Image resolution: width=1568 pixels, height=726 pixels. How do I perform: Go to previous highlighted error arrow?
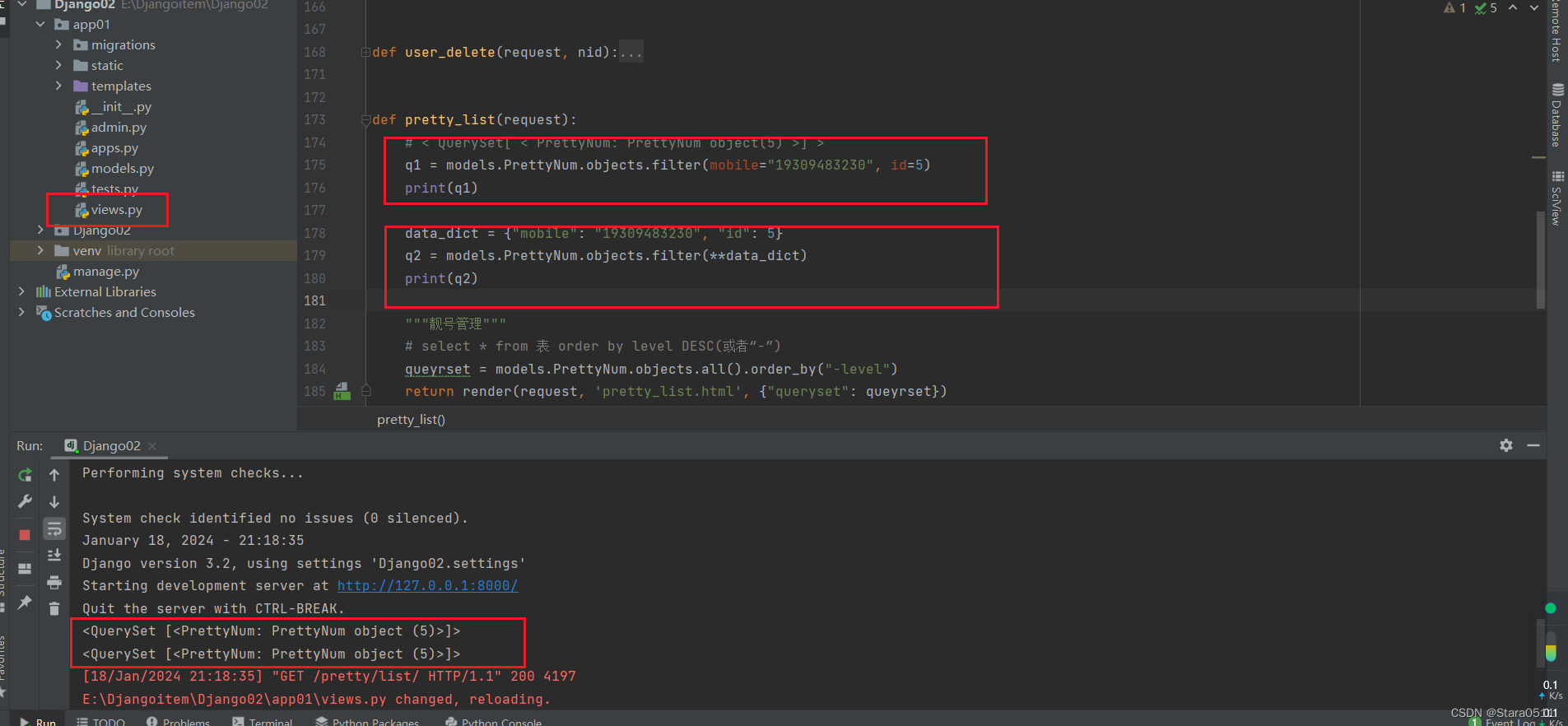1513,7
